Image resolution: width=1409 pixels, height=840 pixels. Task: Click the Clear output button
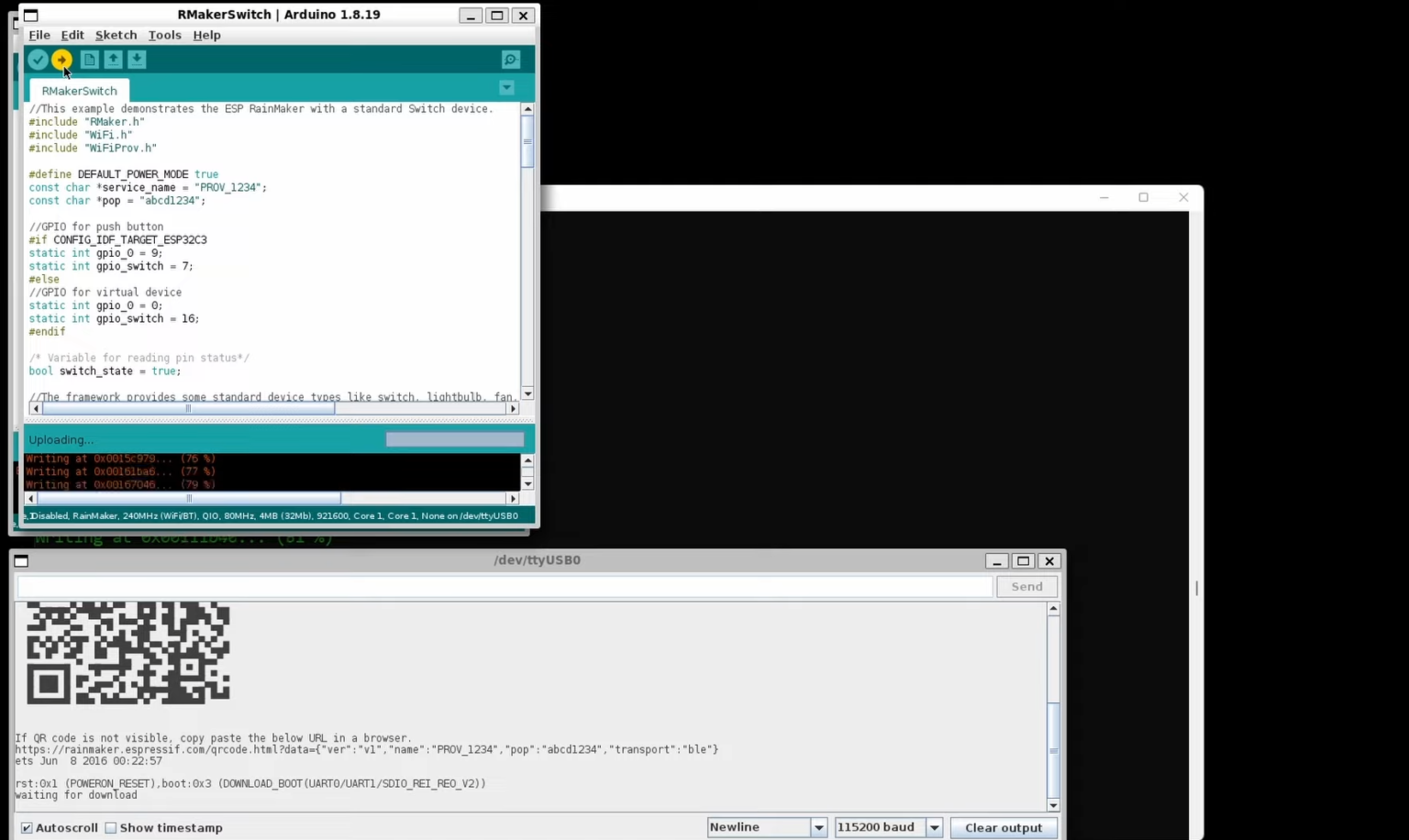tap(1004, 827)
